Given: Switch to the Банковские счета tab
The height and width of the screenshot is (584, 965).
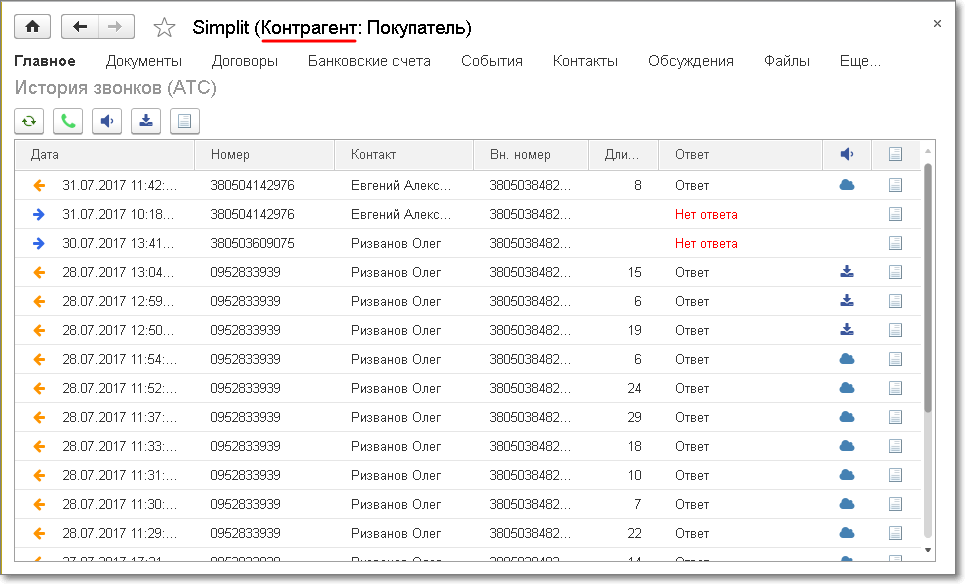Looking at the screenshot, I should (369, 61).
